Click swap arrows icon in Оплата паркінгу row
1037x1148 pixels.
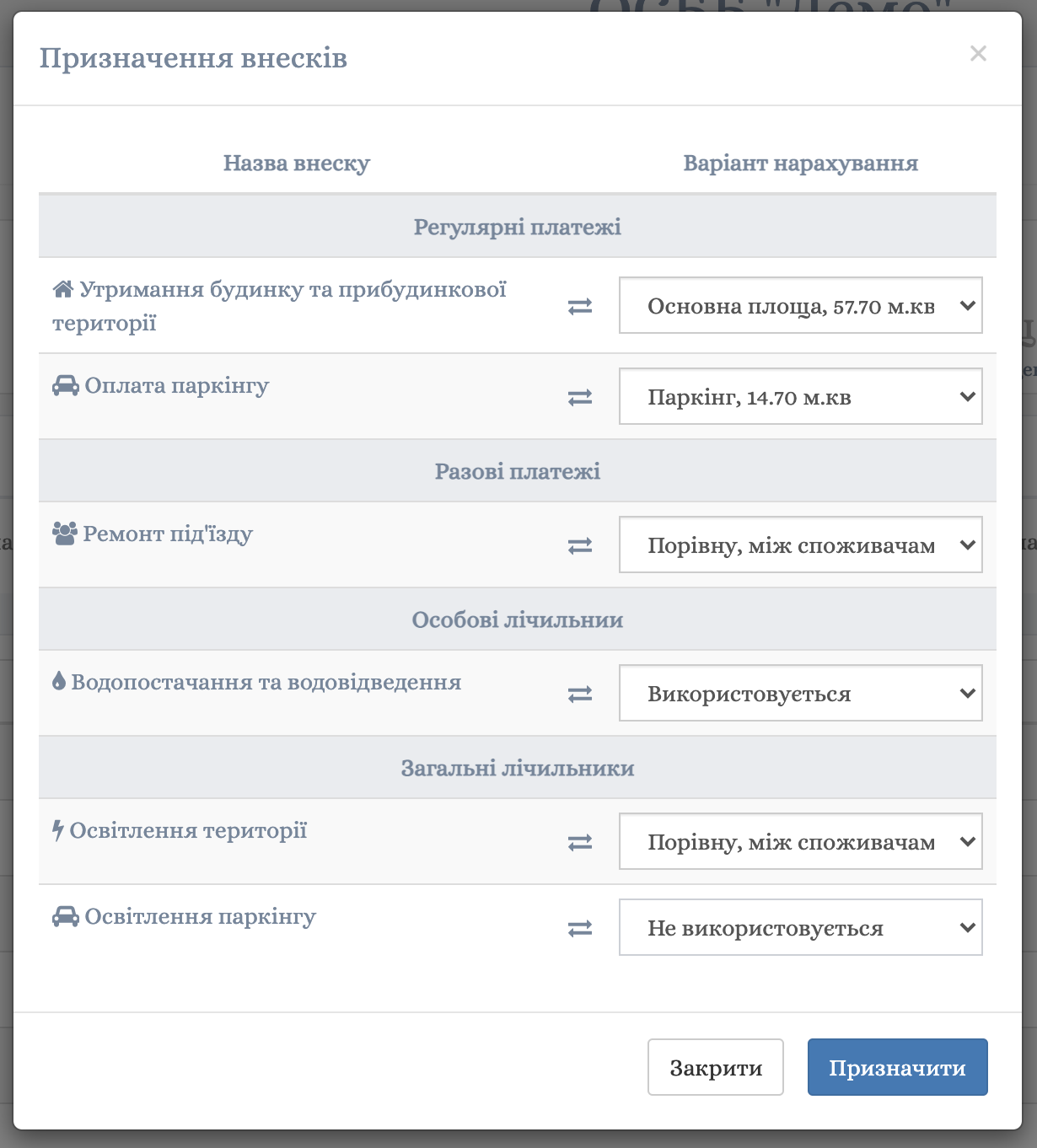click(580, 397)
